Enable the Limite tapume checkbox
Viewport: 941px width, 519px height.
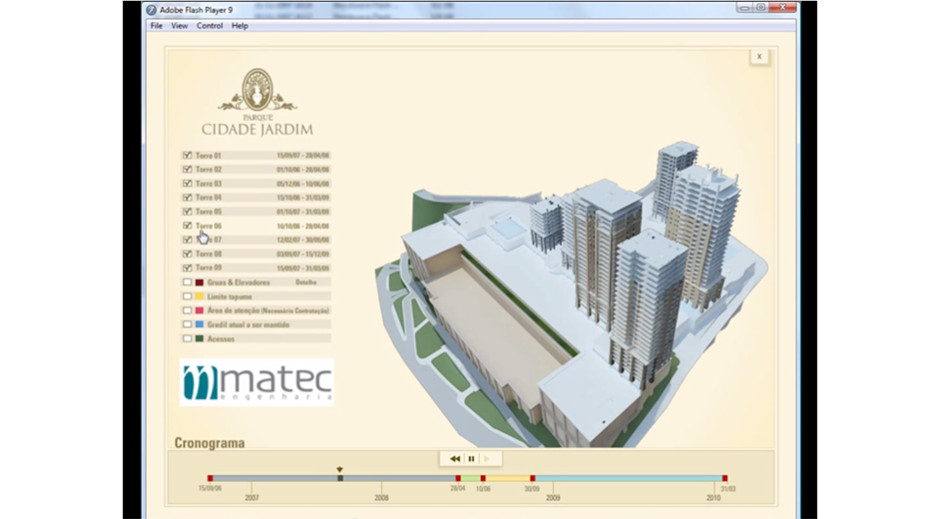(x=187, y=297)
